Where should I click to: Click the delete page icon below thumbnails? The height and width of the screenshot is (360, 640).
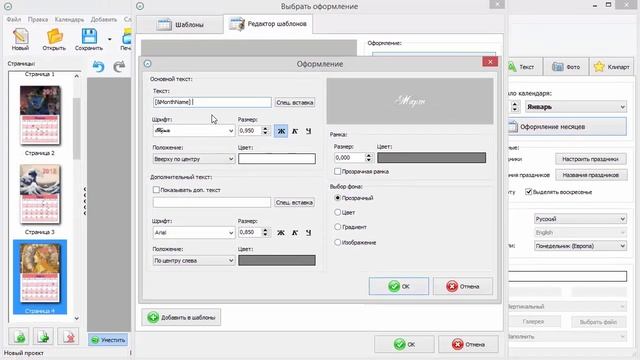[x=68, y=337]
